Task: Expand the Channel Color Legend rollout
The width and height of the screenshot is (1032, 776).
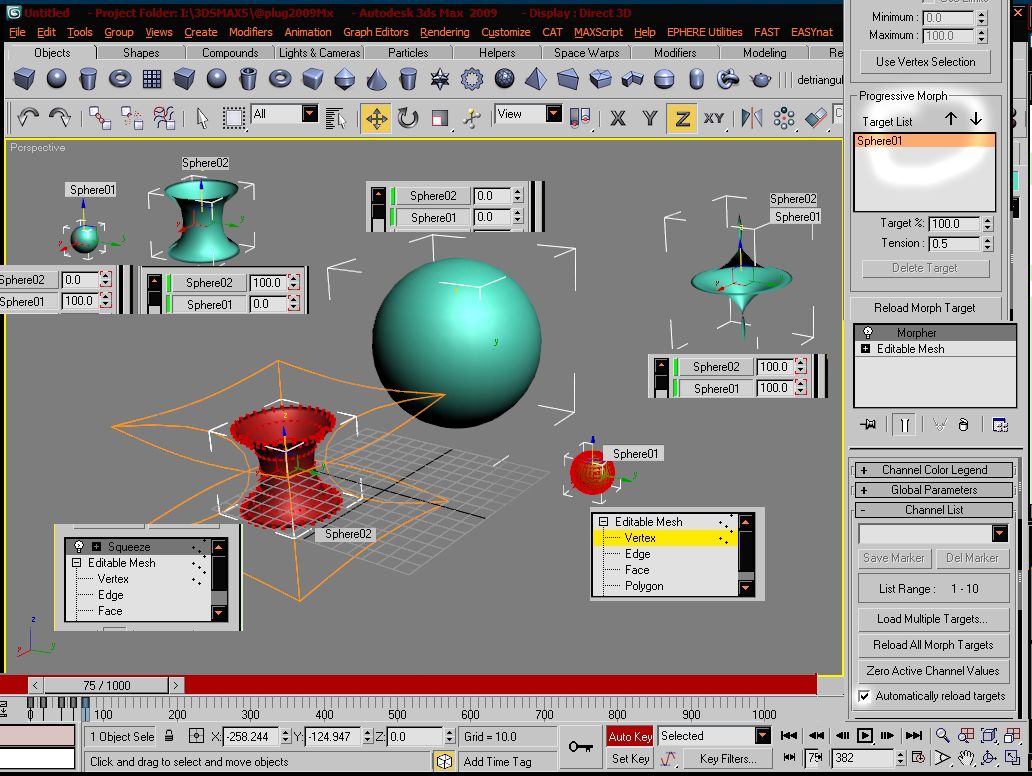Action: (x=933, y=470)
